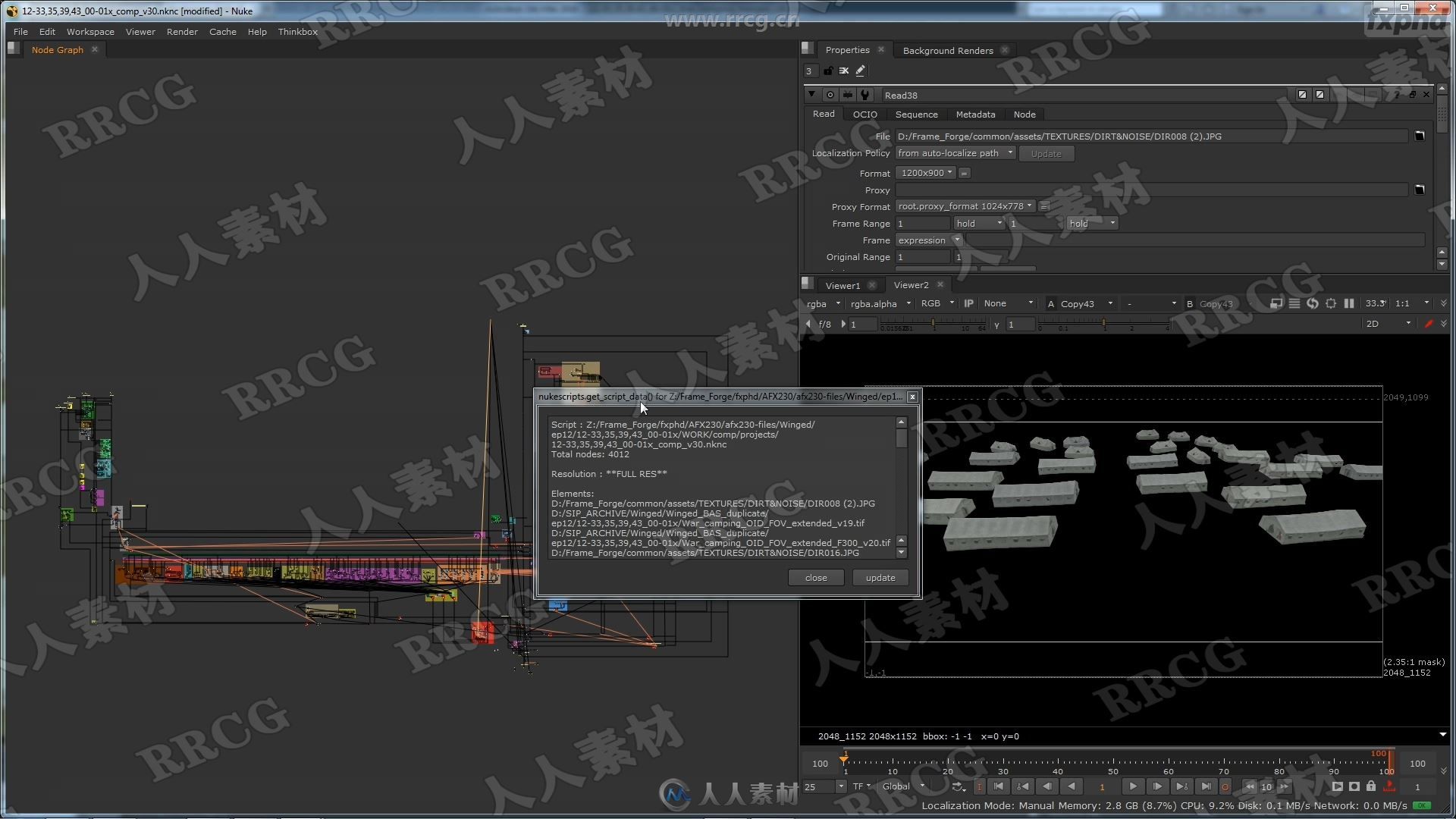
Task: Toggle RGB channel display in viewer
Action: pos(929,303)
